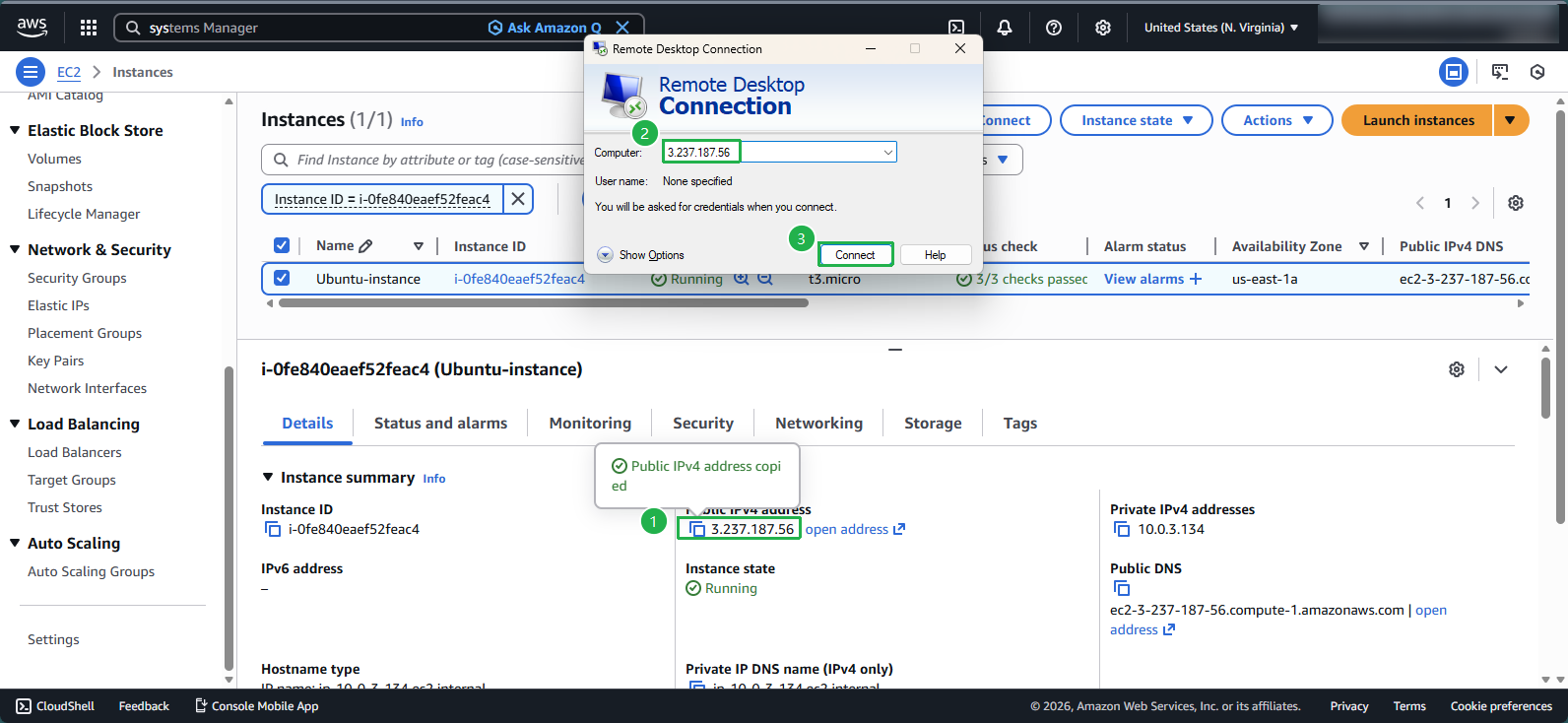Image resolution: width=1568 pixels, height=723 pixels.
Task: Copy public IPv4 address 3.237.187.56
Action: pyautogui.click(x=697, y=530)
